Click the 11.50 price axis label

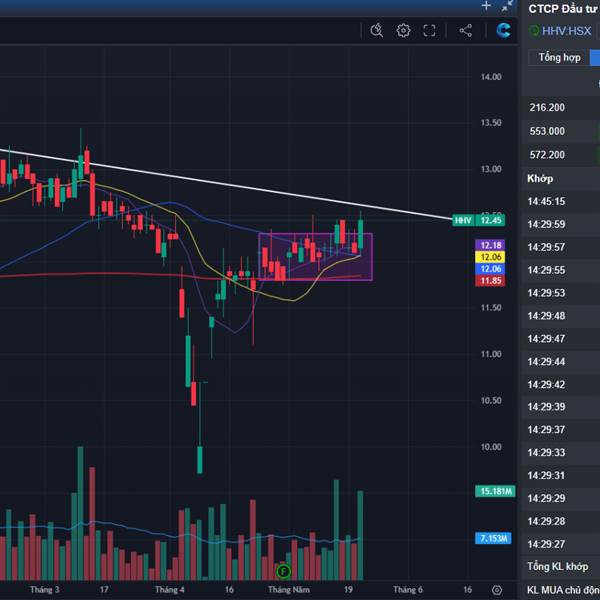(x=491, y=308)
